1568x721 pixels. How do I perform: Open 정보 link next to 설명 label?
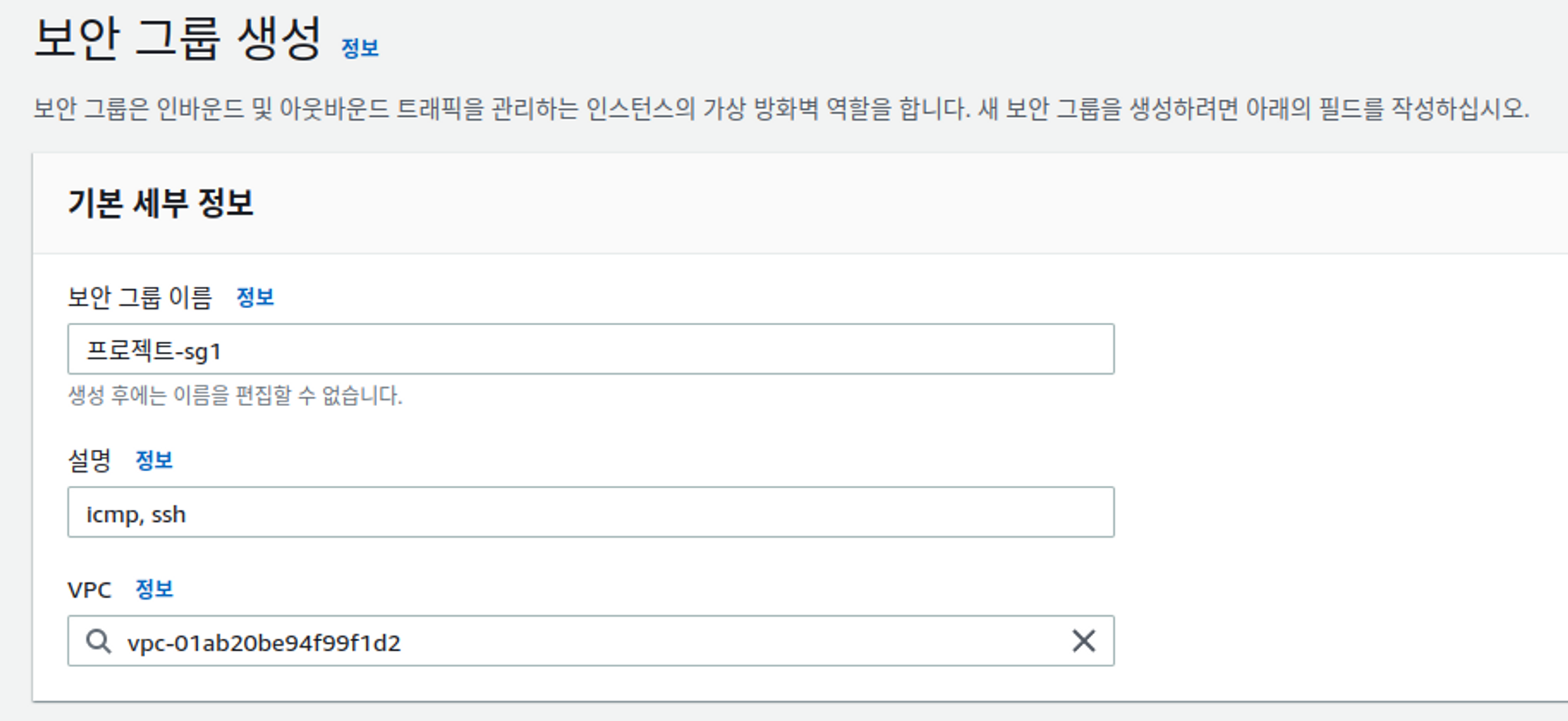click(x=154, y=460)
